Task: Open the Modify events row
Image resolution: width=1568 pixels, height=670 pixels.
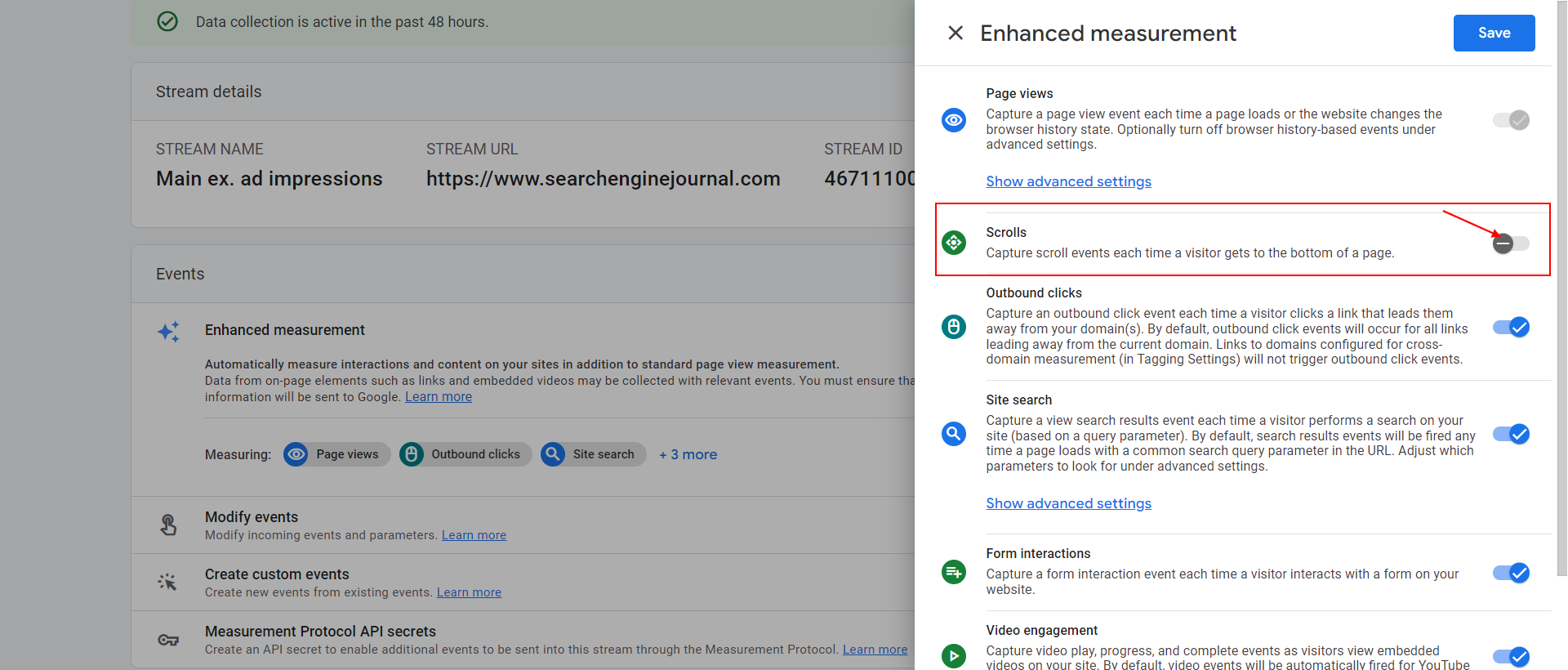Action: click(523, 525)
